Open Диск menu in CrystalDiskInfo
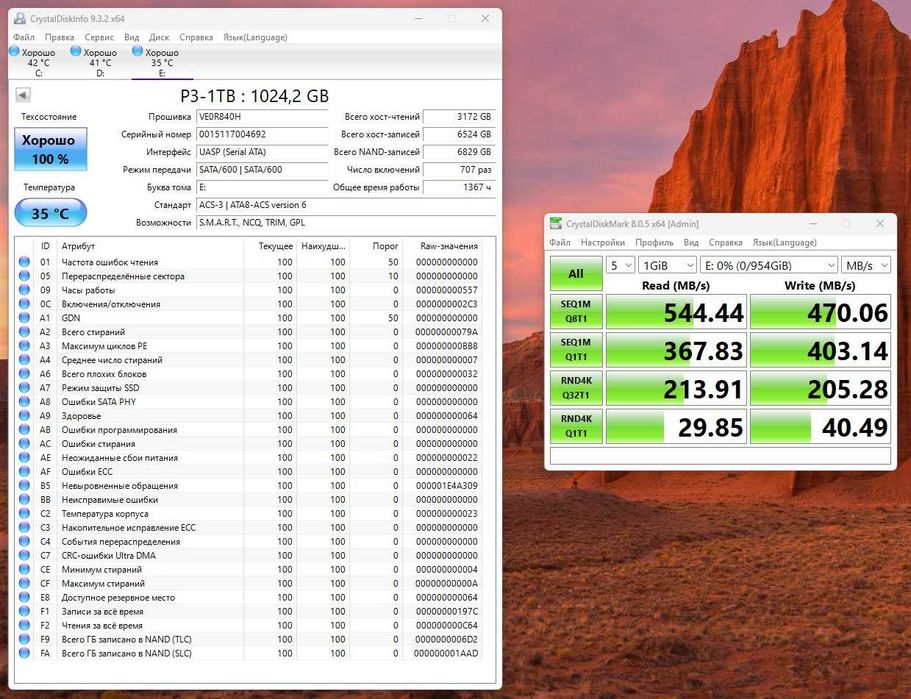The image size is (911, 699). click(159, 37)
